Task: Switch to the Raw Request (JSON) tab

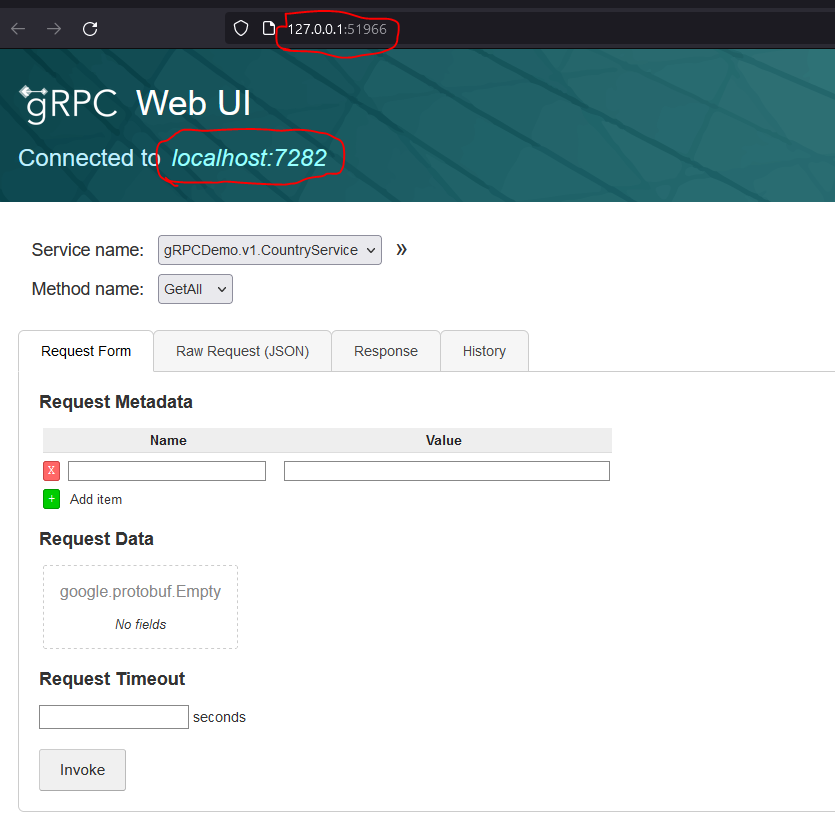Action: click(x=242, y=351)
